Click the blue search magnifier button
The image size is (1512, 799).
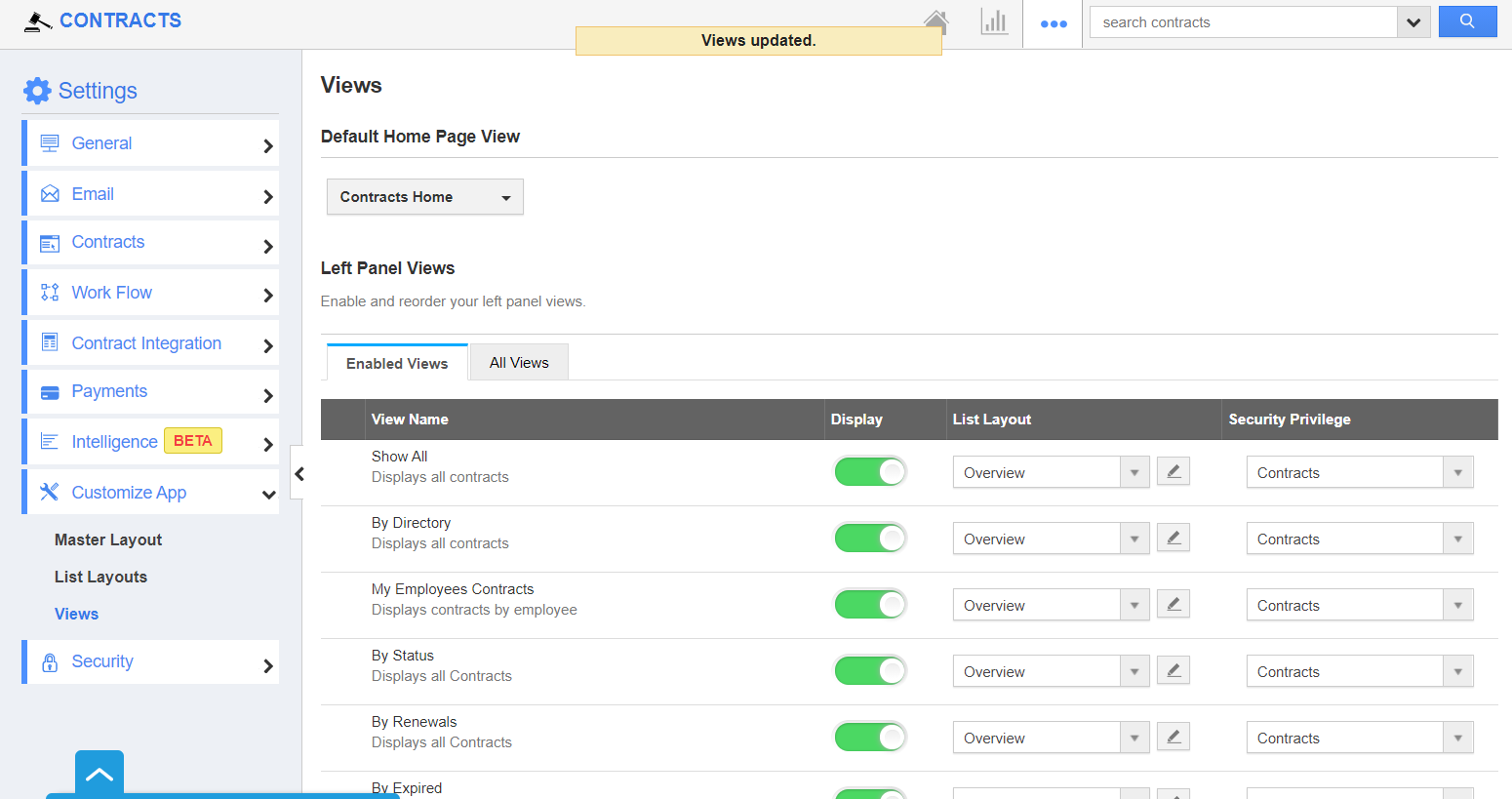click(x=1466, y=21)
